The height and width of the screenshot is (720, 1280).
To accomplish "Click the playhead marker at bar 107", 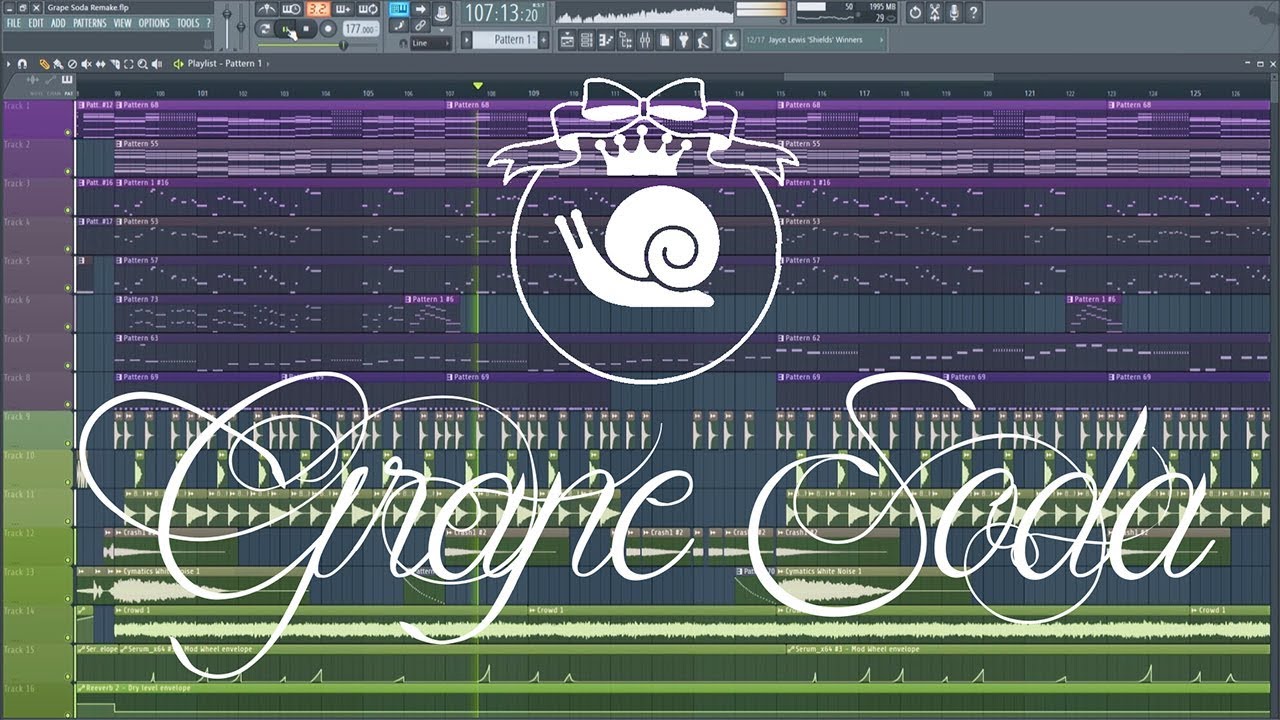I will coord(478,86).
